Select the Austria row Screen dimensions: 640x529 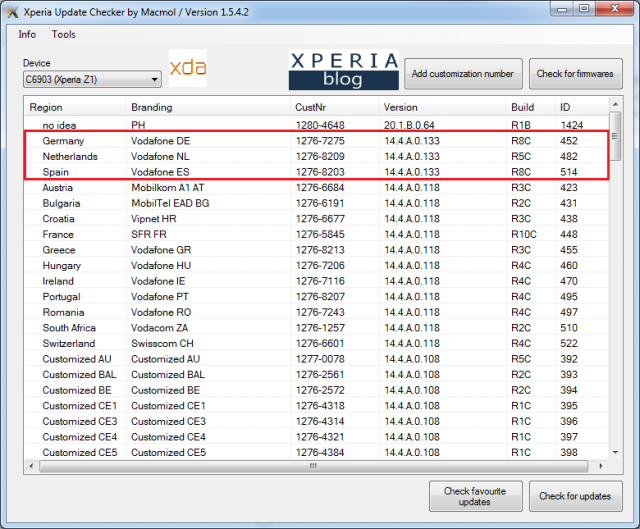pos(317,188)
